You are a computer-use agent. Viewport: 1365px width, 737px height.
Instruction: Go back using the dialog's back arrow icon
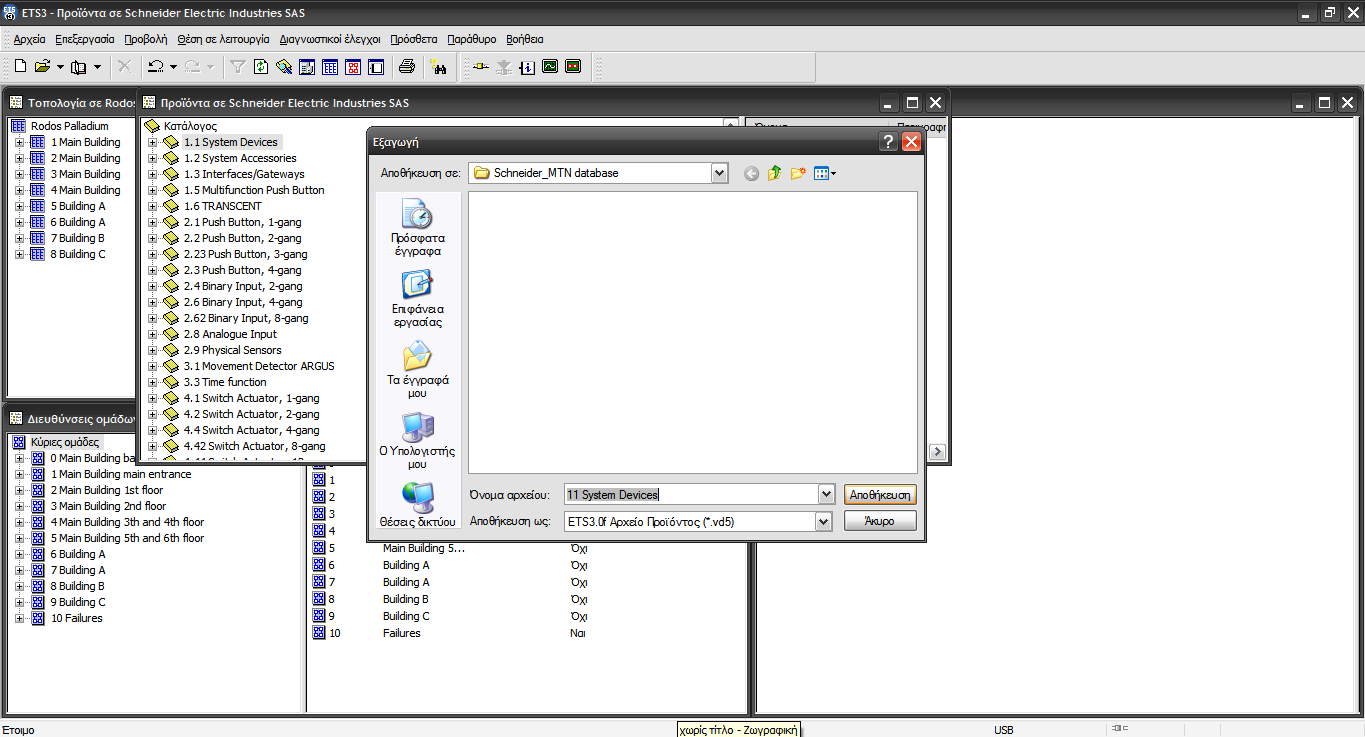pos(752,173)
